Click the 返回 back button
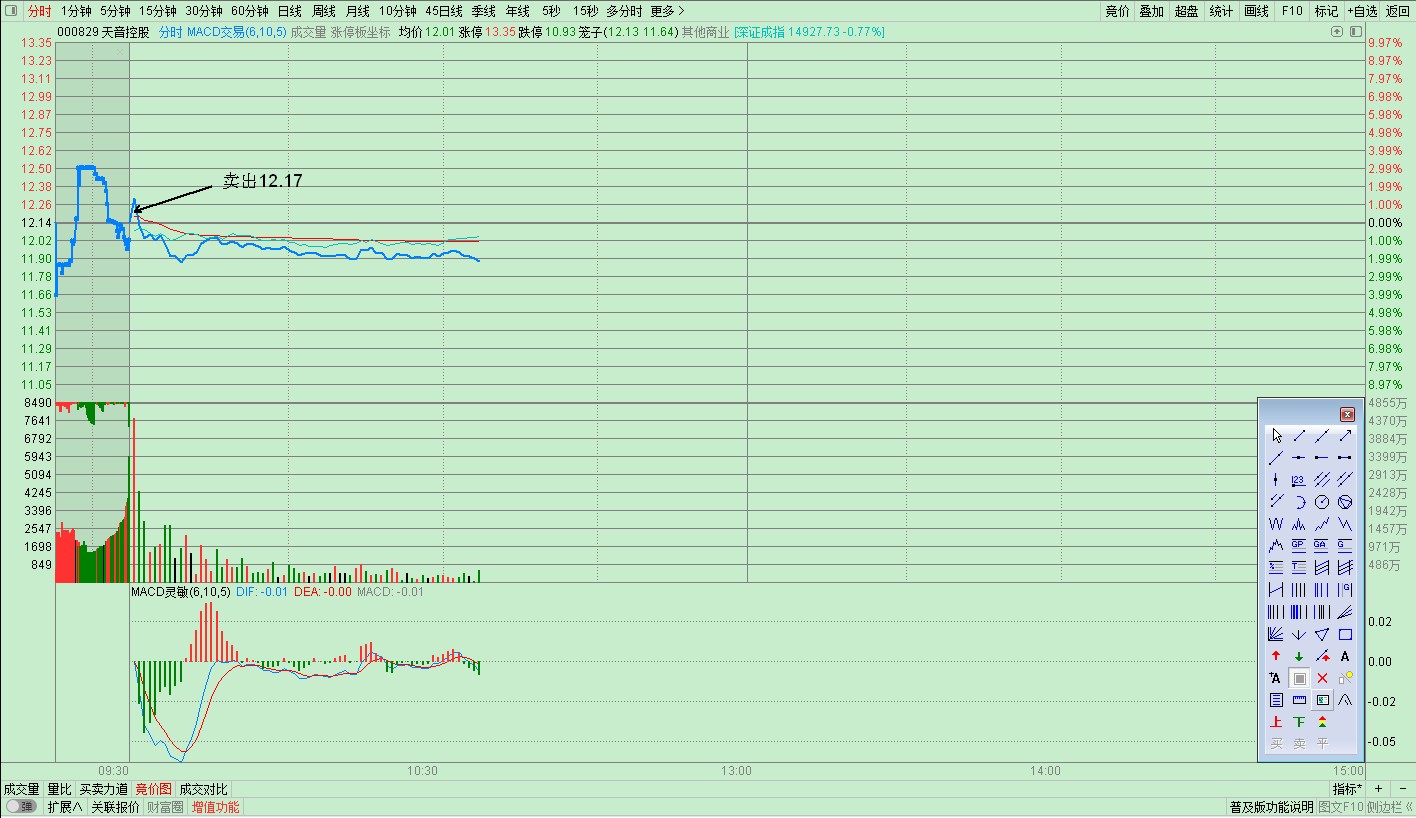The height and width of the screenshot is (818, 1416). tap(1398, 11)
